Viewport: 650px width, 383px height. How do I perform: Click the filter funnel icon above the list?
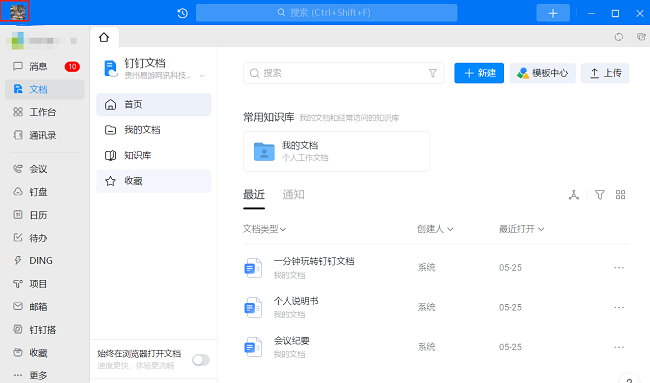pos(599,195)
